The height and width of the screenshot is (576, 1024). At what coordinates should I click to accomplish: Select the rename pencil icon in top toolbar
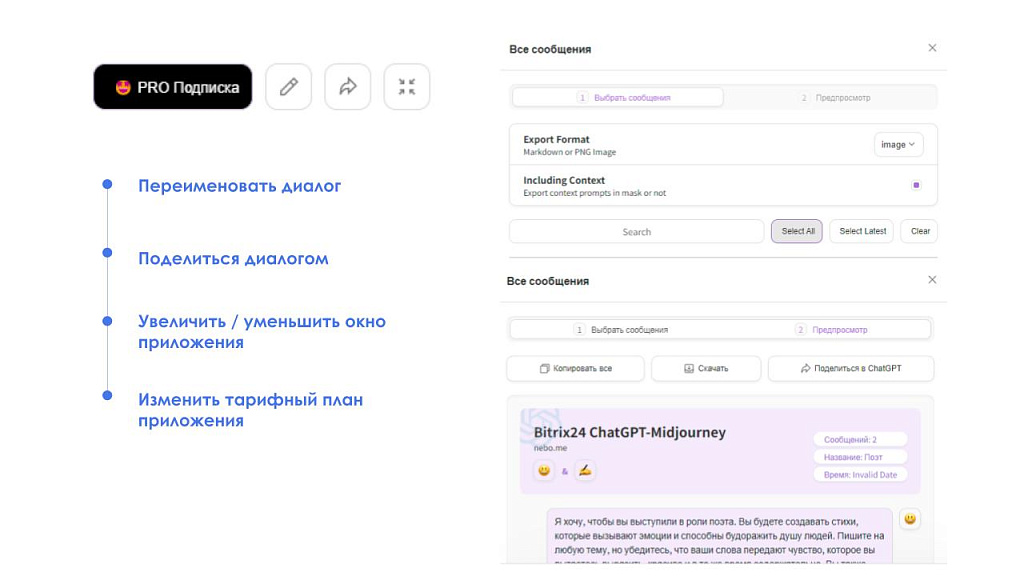(x=288, y=86)
